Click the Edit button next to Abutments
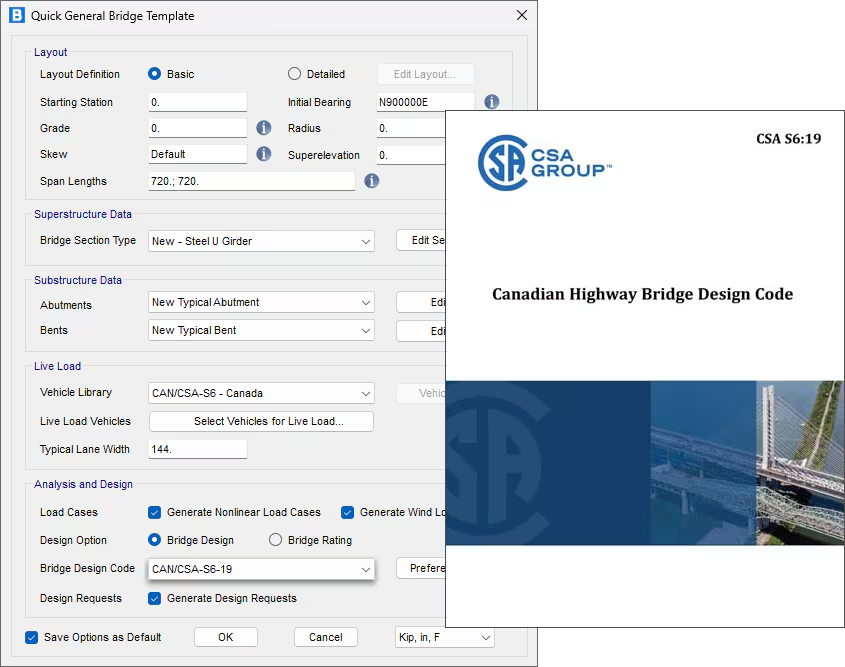Image resolution: width=845 pixels, height=667 pixels. [421, 302]
